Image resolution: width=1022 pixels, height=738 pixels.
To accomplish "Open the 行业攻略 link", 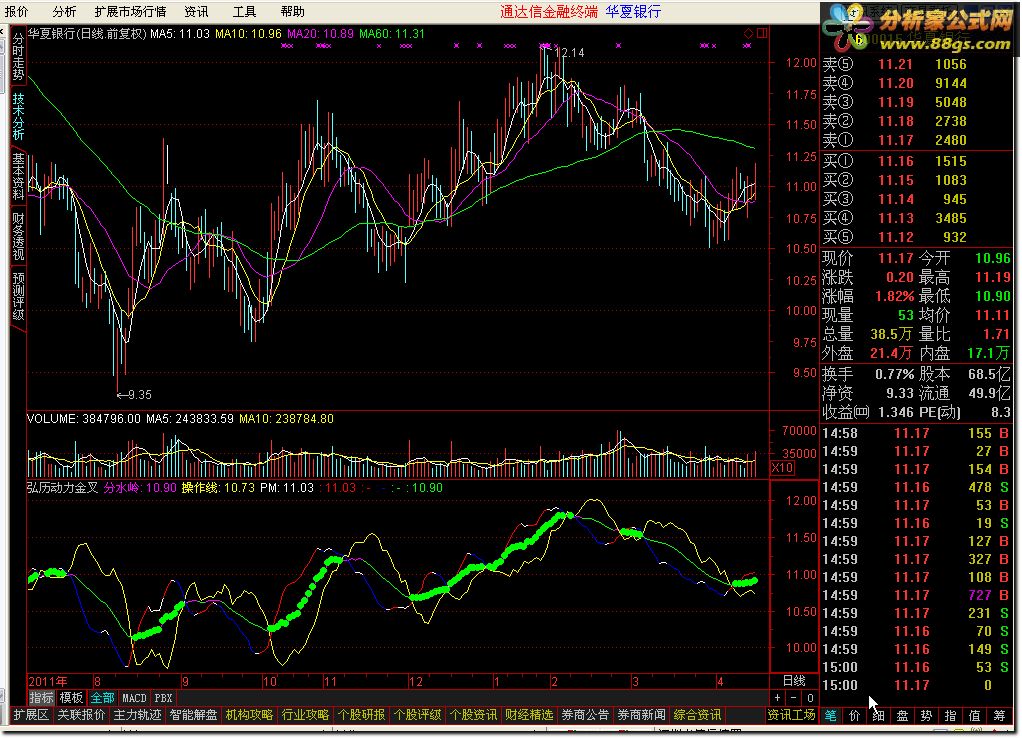I will (305, 715).
